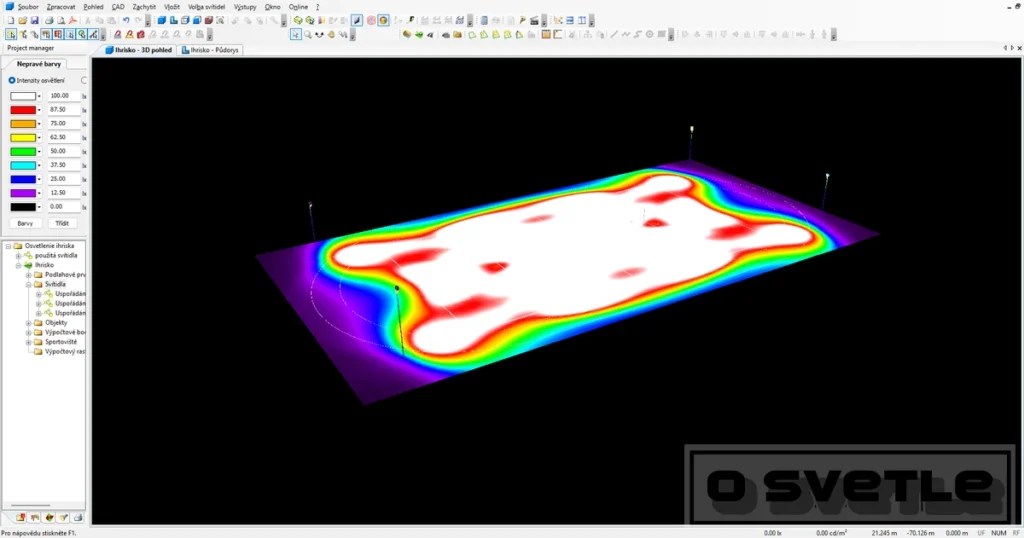Screen dimensions: 1024x538
Task: Choose the zoom magnifier tool
Action: (x=308, y=34)
